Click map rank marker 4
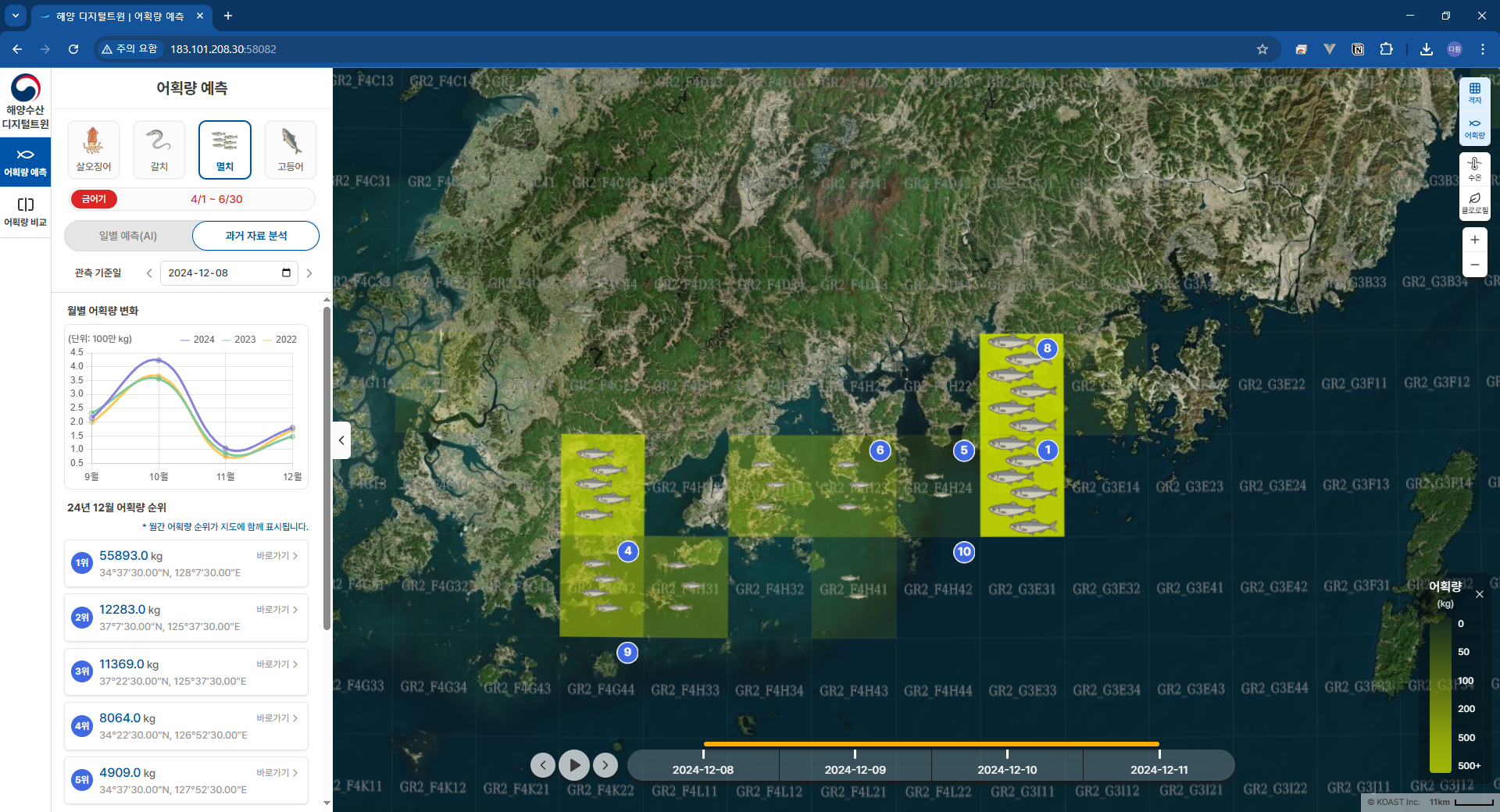 [628, 551]
